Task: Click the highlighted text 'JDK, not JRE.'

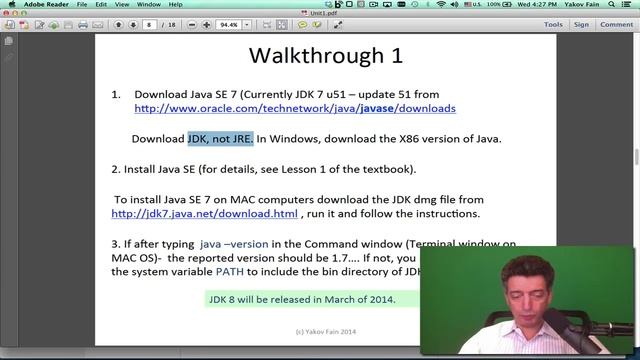Action: point(220,139)
